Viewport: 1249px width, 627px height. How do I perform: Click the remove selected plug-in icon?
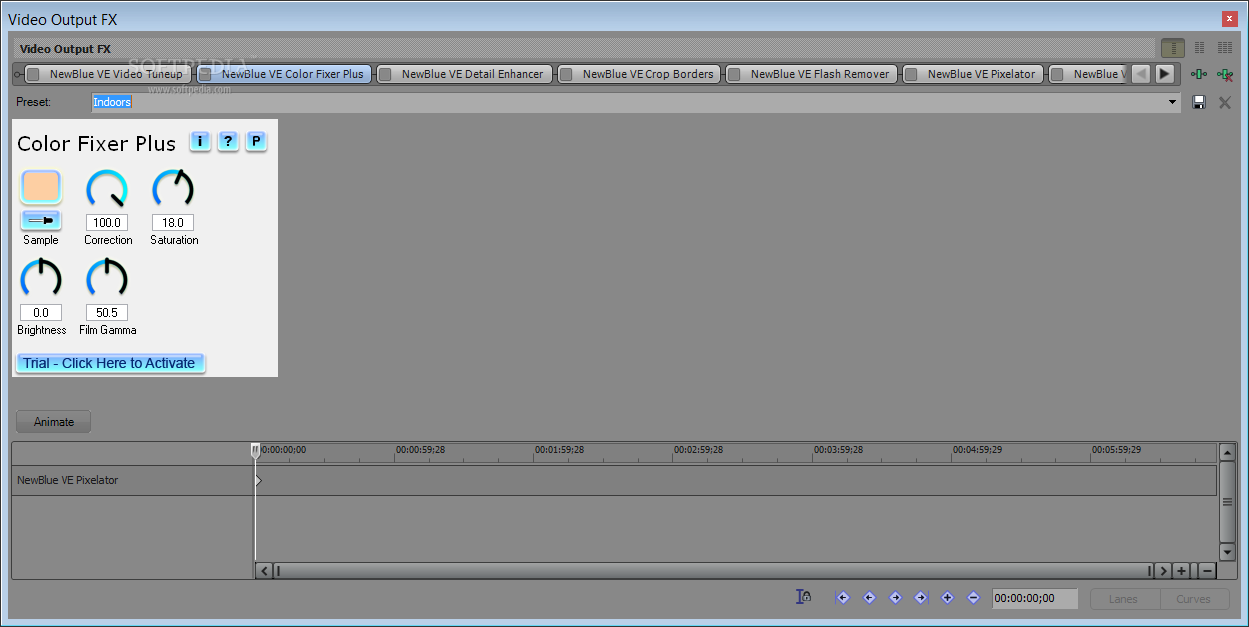(1224, 74)
